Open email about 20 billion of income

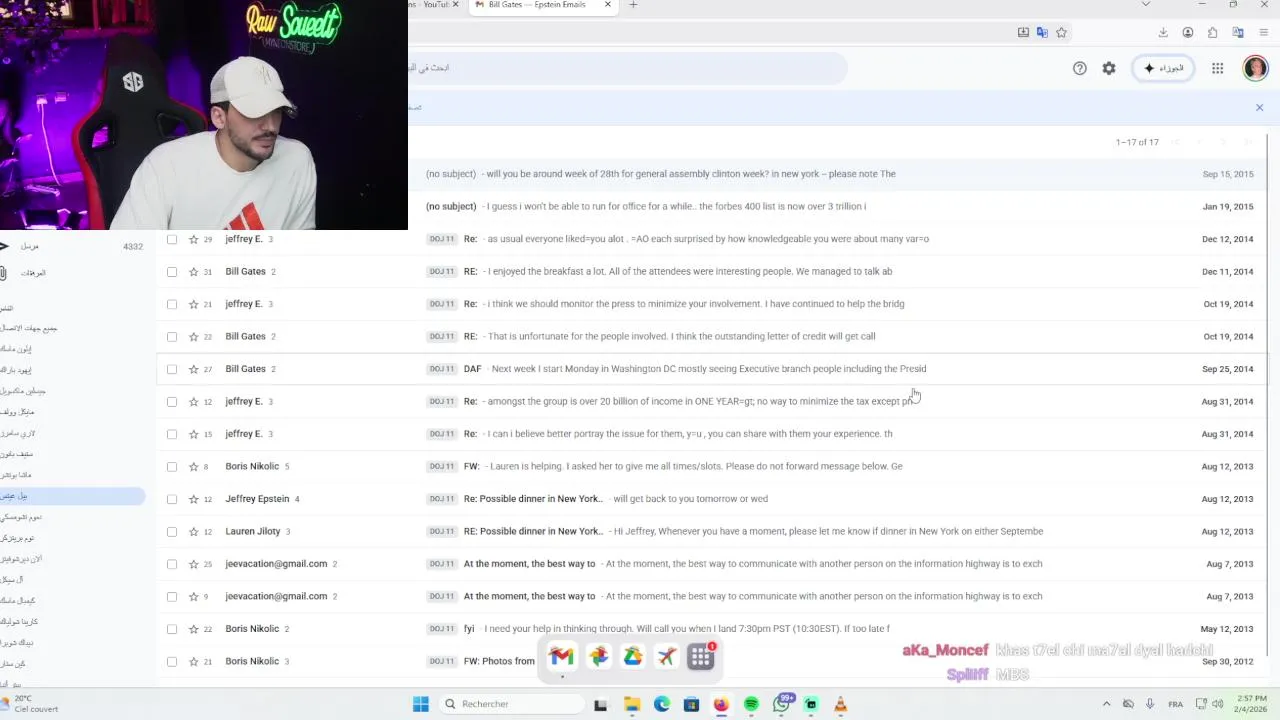[711, 401]
